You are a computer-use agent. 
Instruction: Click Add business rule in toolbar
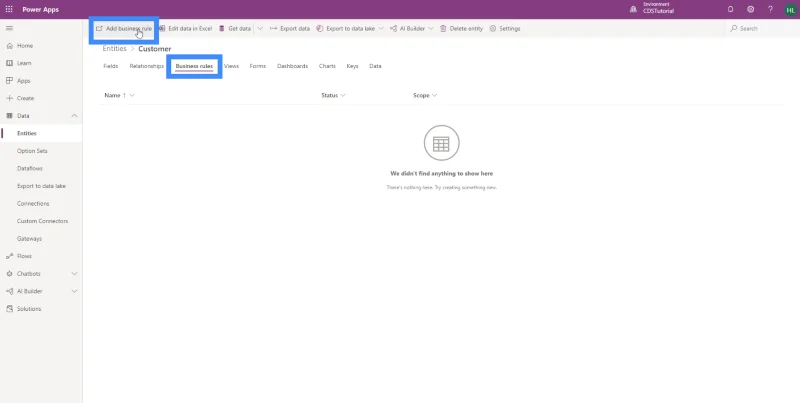pyautogui.click(x=124, y=29)
